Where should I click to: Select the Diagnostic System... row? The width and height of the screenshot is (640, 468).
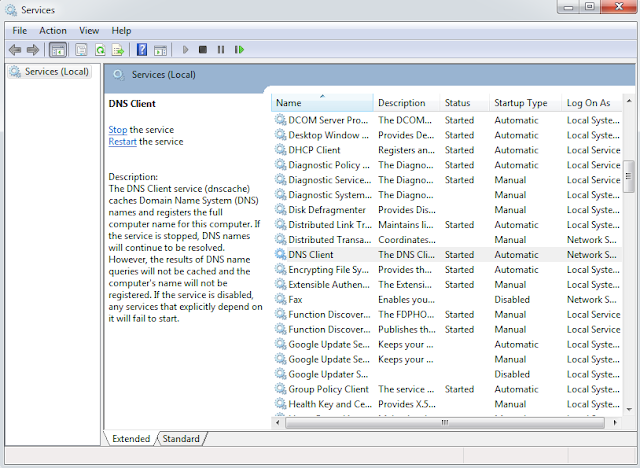click(447, 195)
